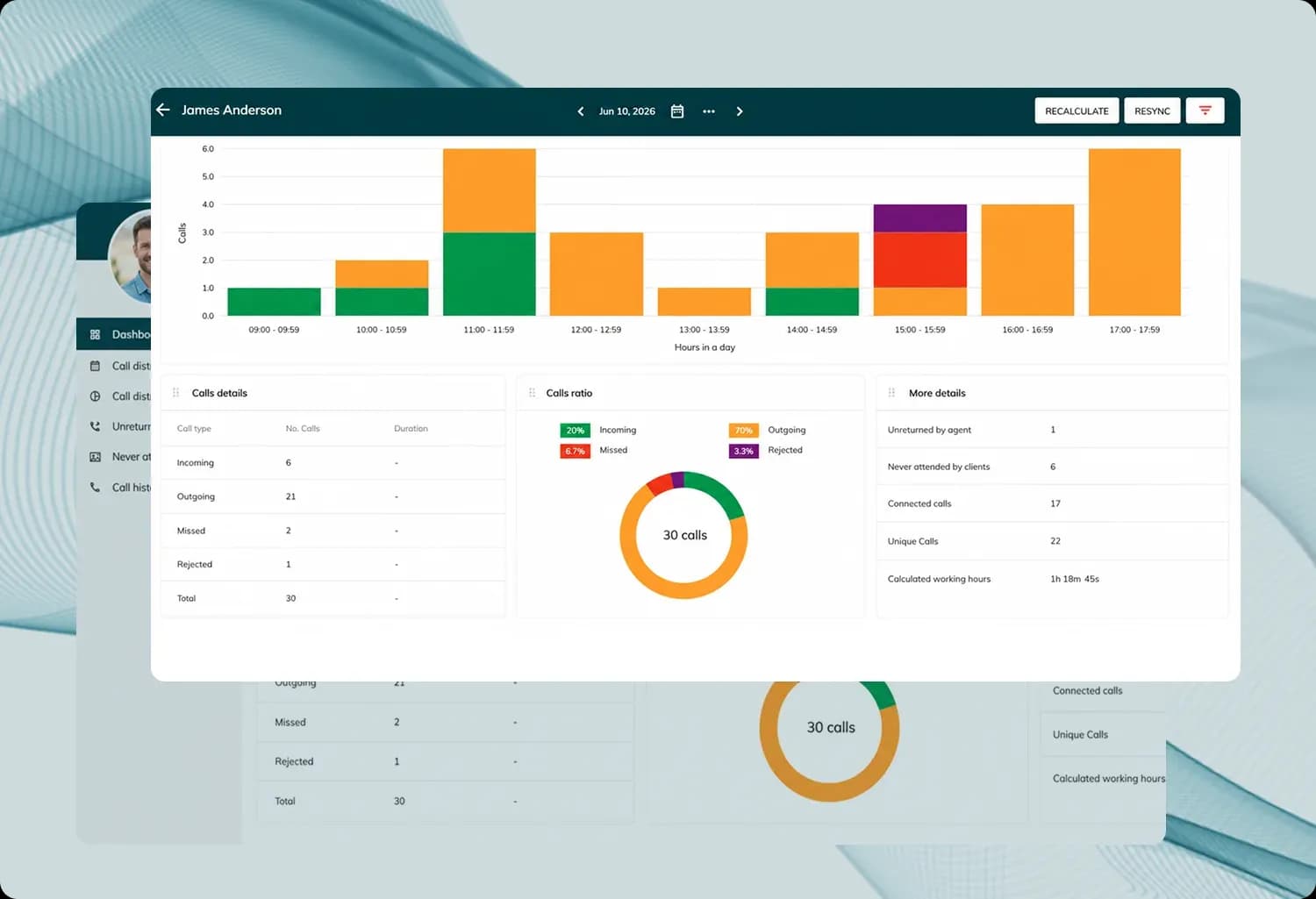Select Never attended by clients row

tap(1052, 467)
